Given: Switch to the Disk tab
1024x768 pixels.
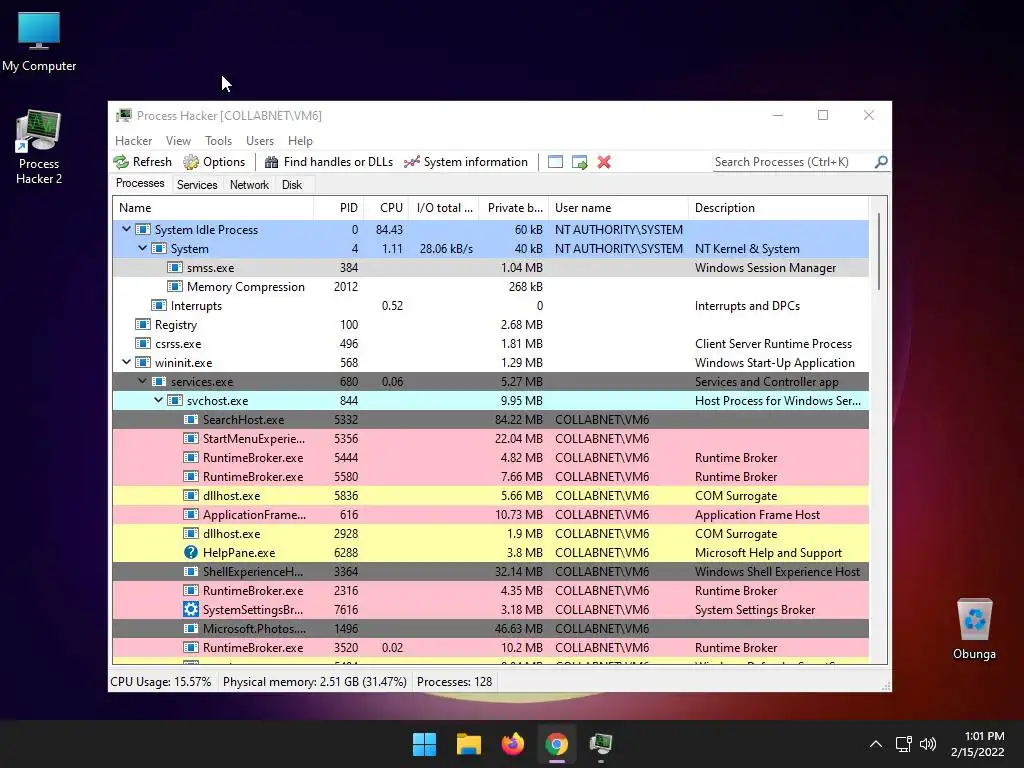Looking at the screenshot, I should pyautogui.click(x=292, y=185).
